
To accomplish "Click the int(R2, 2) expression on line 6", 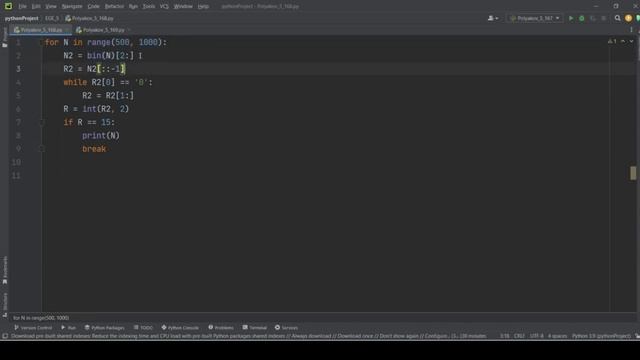I will (x=106, y=109).
